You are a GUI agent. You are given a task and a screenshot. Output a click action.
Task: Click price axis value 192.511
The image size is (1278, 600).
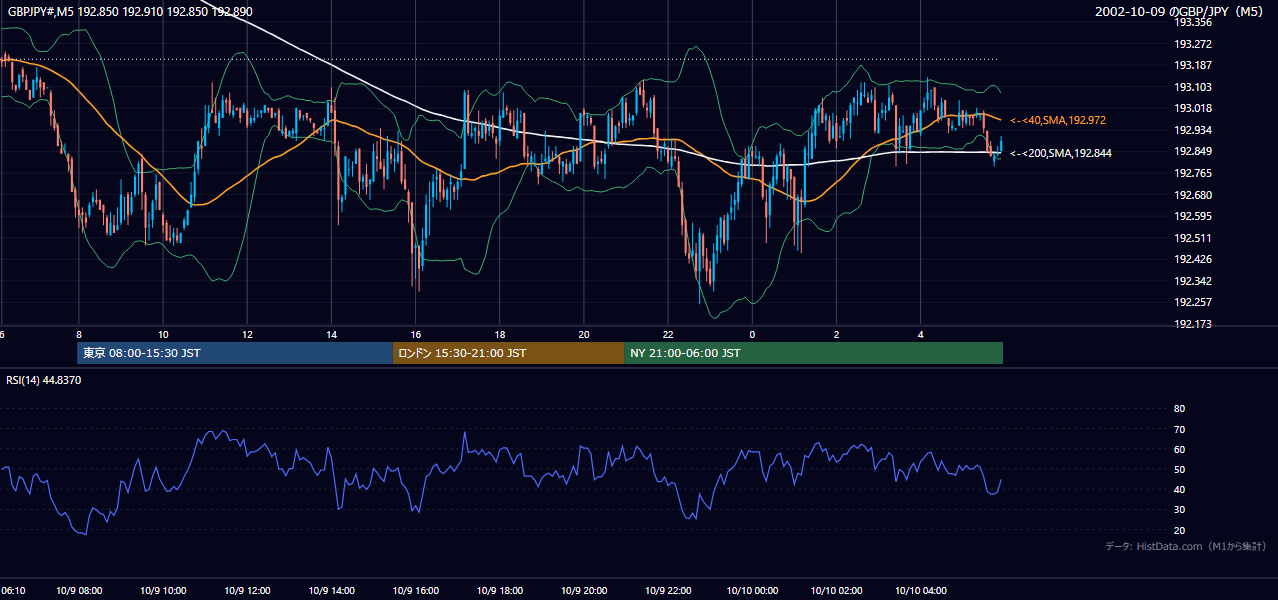click(1193, 238)
